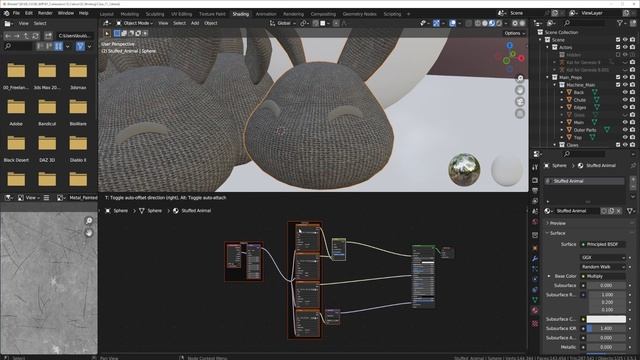Hide the Chute object with eye icon

tap(625, 100)
